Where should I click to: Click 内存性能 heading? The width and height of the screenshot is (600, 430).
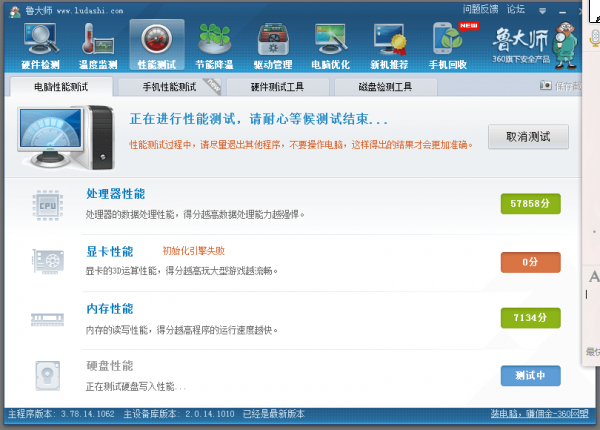110,309
